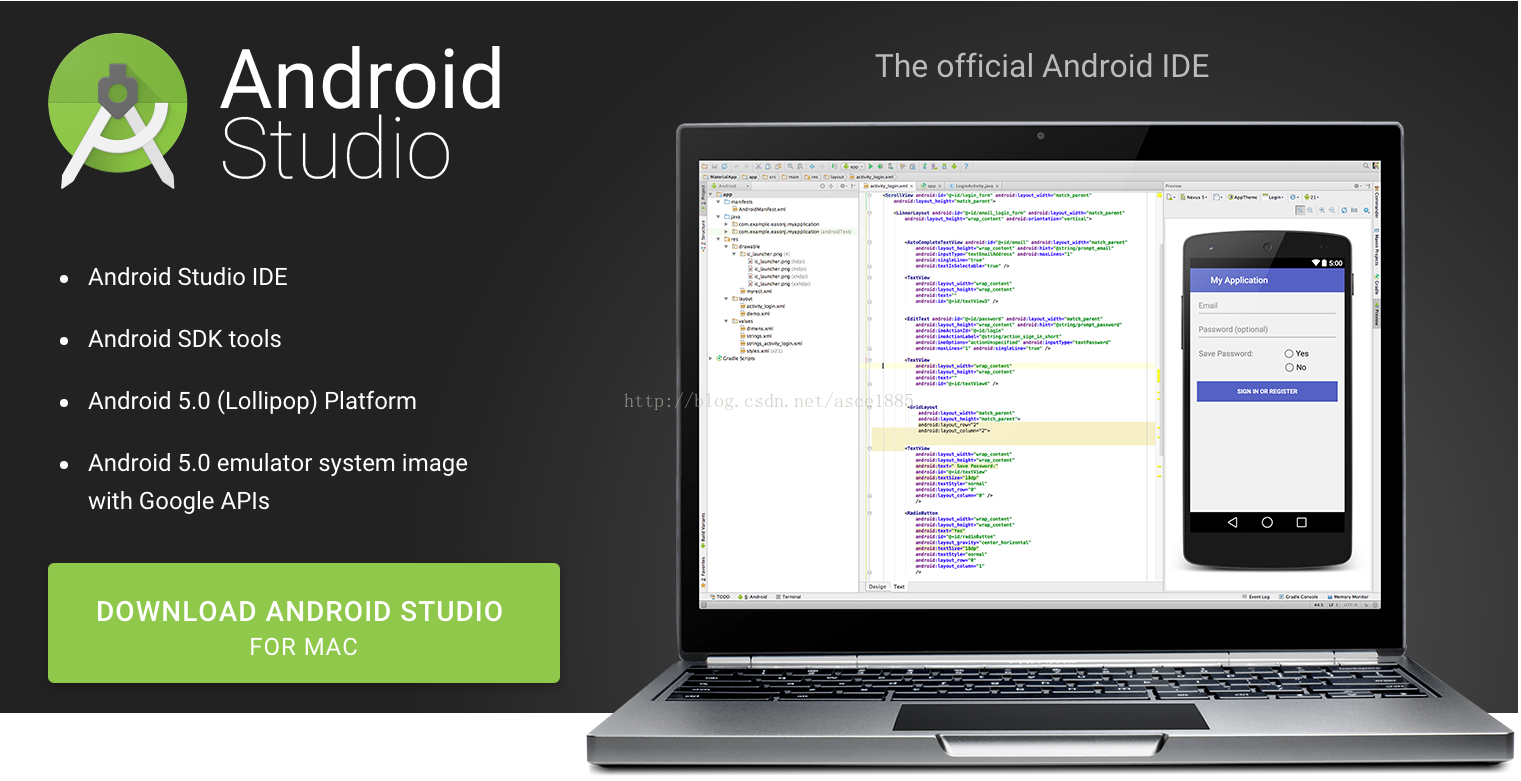Viewport: 1521px width, 781px height.
Task: Select dimens.xml in the project tree
Action: (758, 328)
